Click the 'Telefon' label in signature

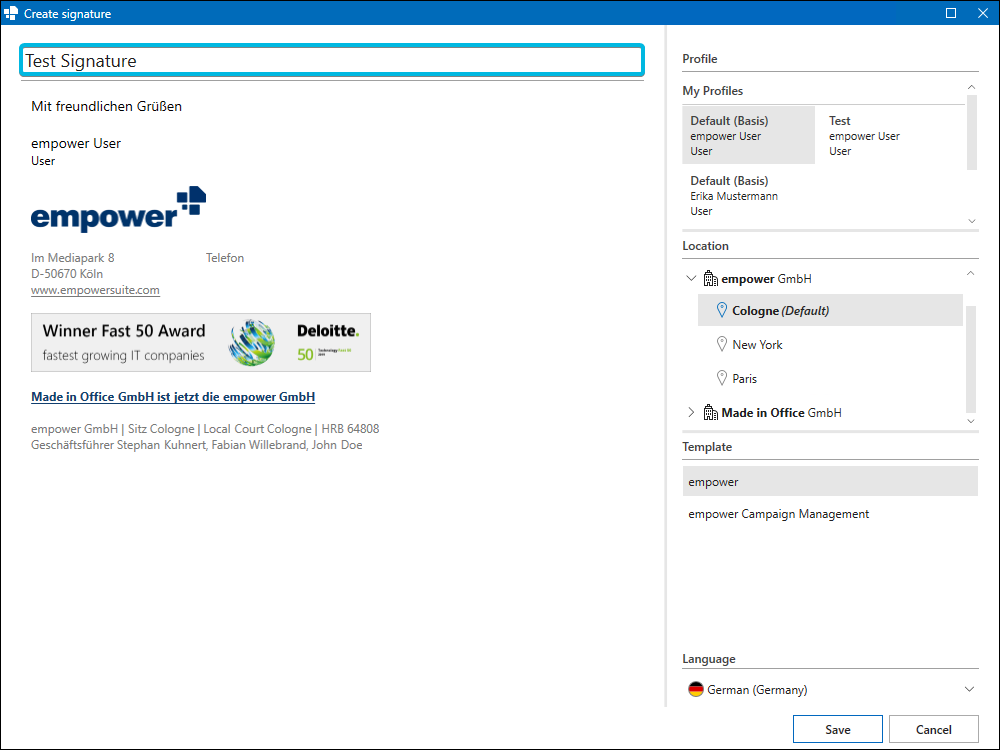(224, 258)
